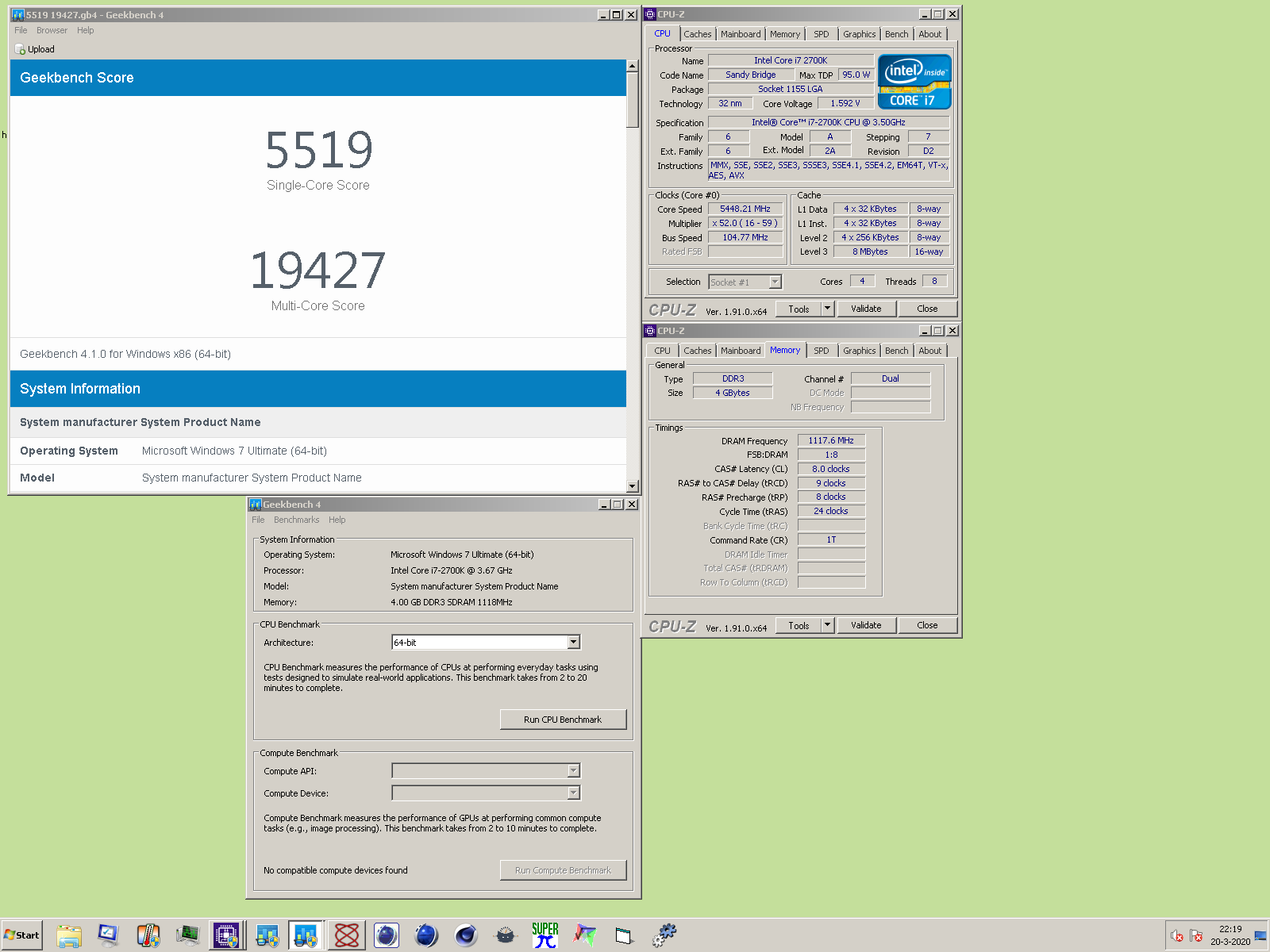Click the show desktop icon in tray

[x=1260, y=936]
